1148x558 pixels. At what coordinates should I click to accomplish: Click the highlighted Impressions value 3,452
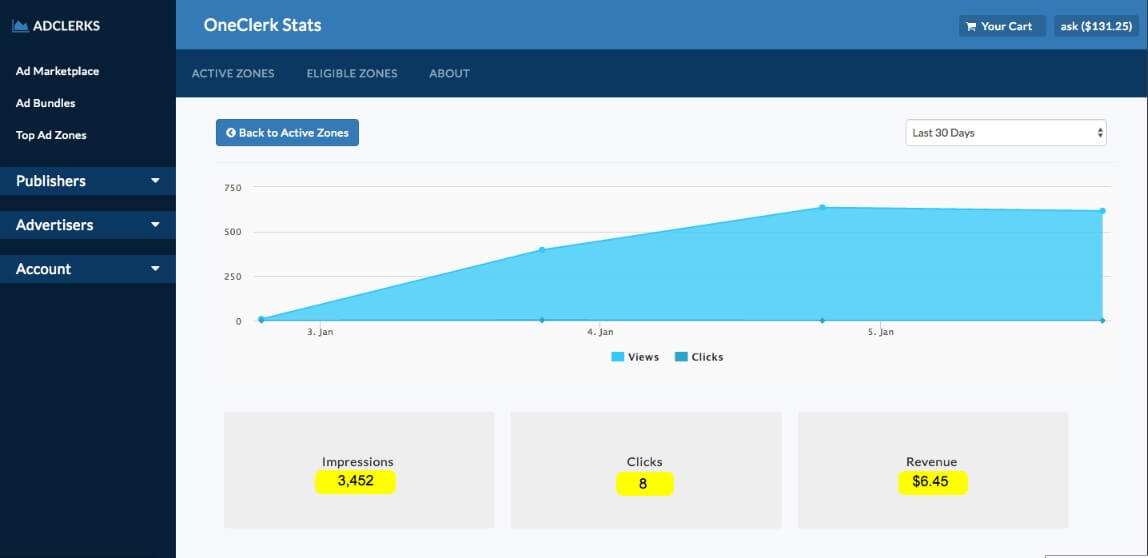click(x=355, y=482)
